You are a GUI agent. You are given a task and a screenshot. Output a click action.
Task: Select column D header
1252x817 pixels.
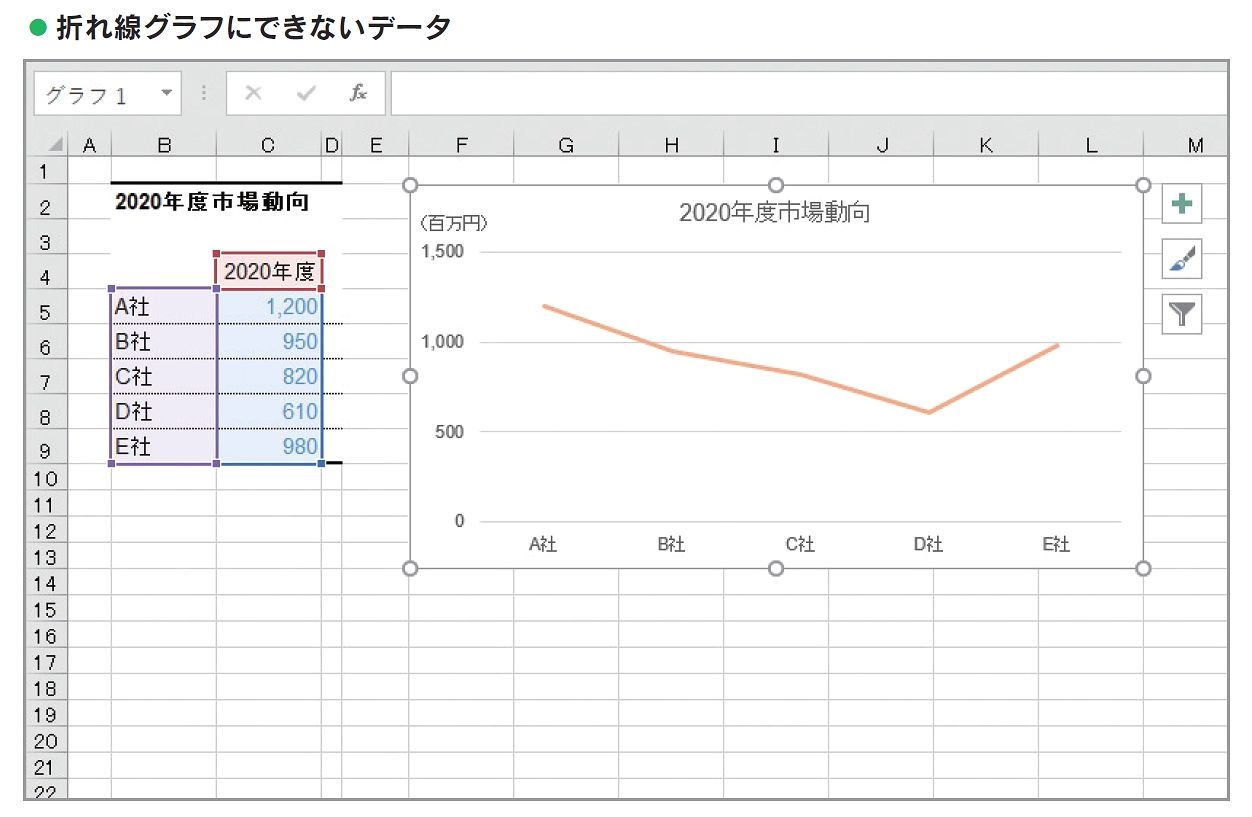click(x=332, y=146)
